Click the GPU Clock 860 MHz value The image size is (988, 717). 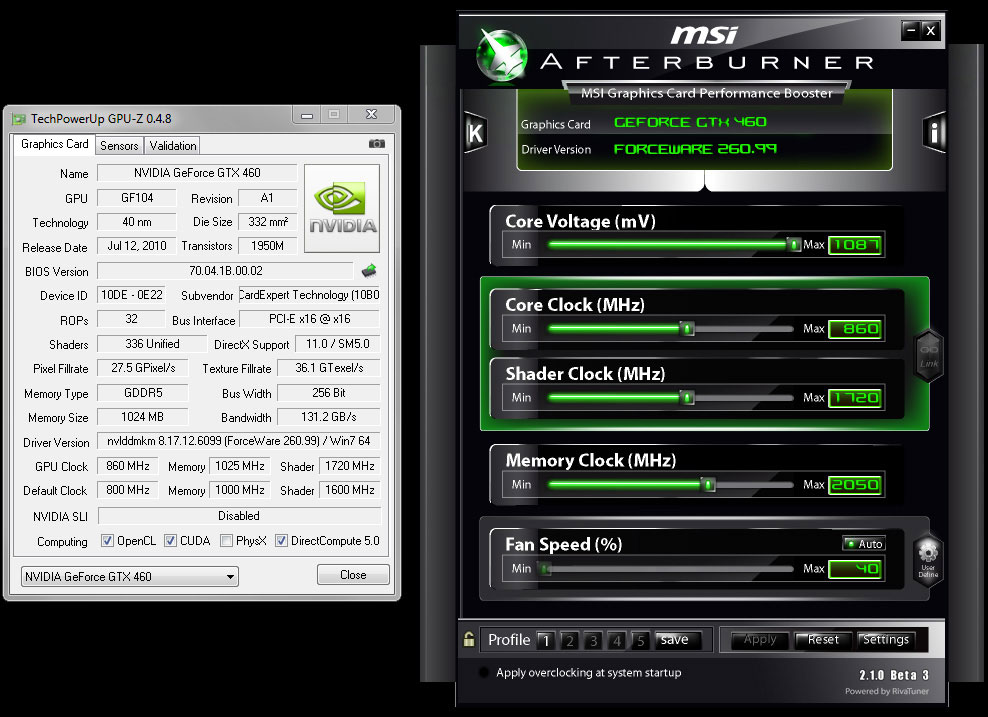coord(128,466)
